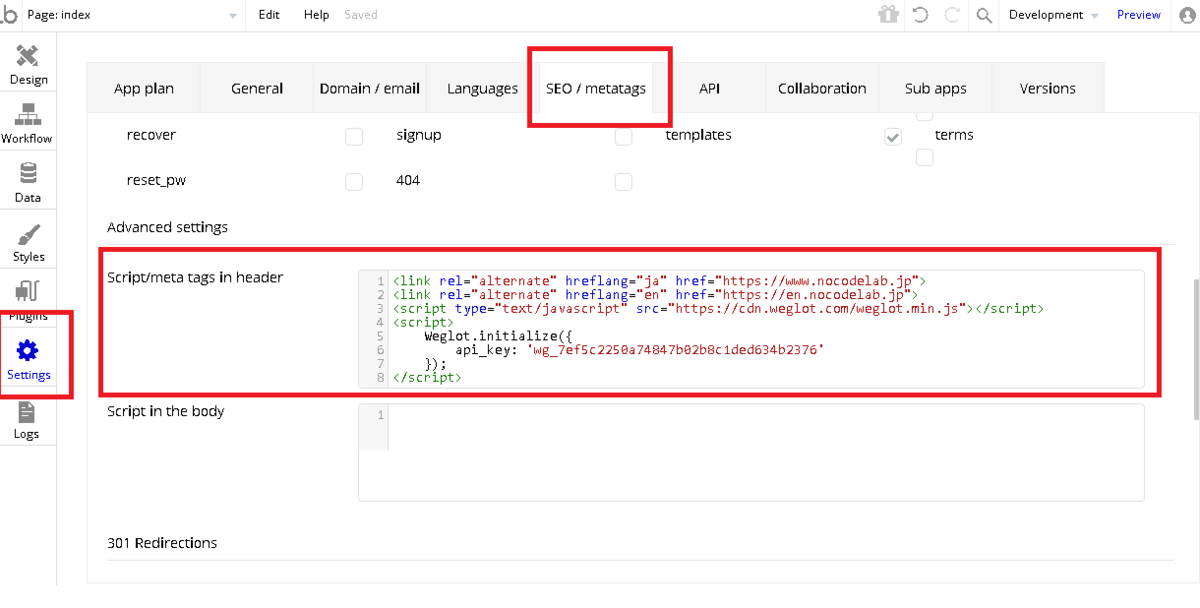
Task: Open the Settings gear icon
Action: (x=28, y=351)
